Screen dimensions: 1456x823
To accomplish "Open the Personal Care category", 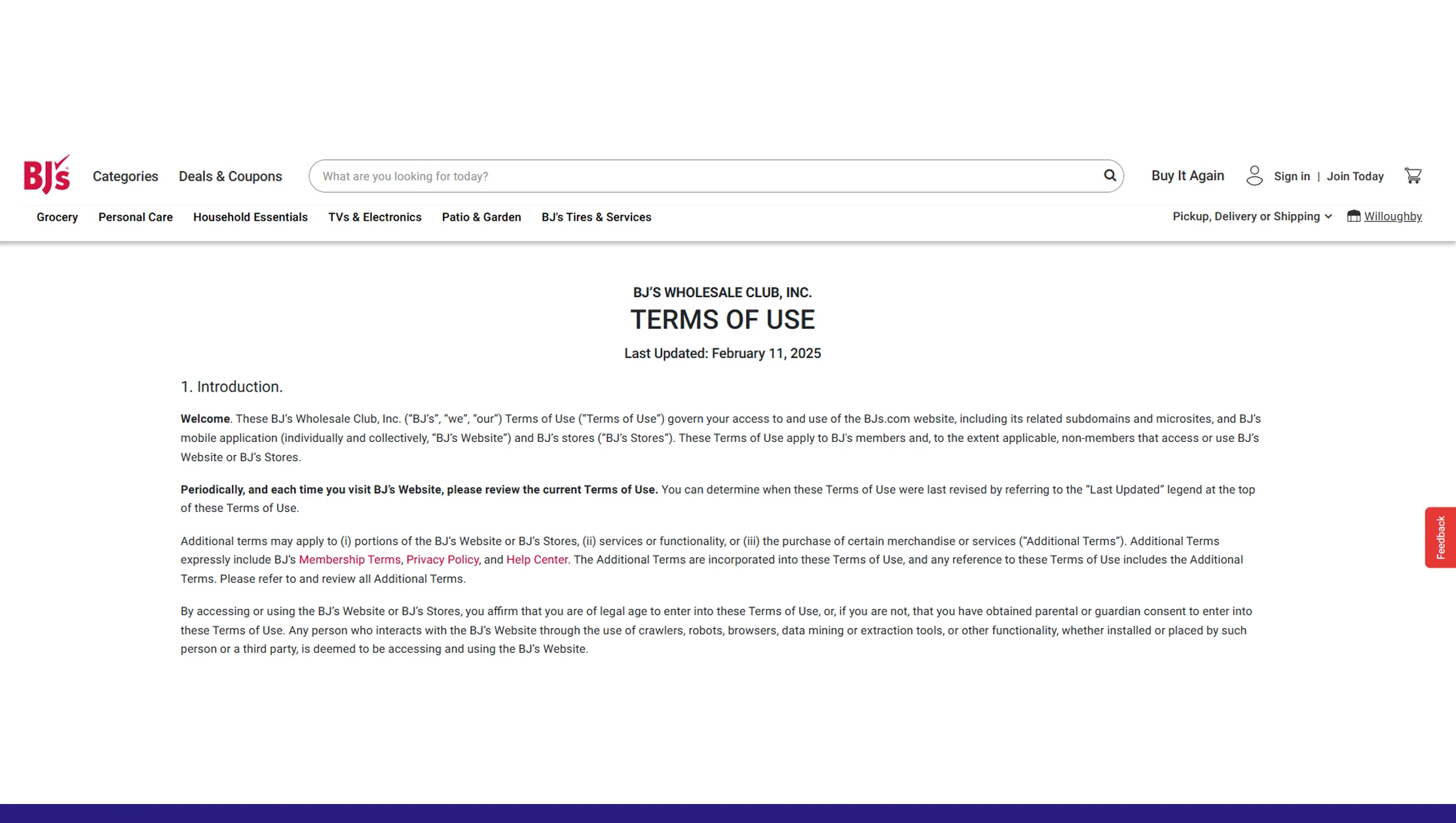I will 136,217.
